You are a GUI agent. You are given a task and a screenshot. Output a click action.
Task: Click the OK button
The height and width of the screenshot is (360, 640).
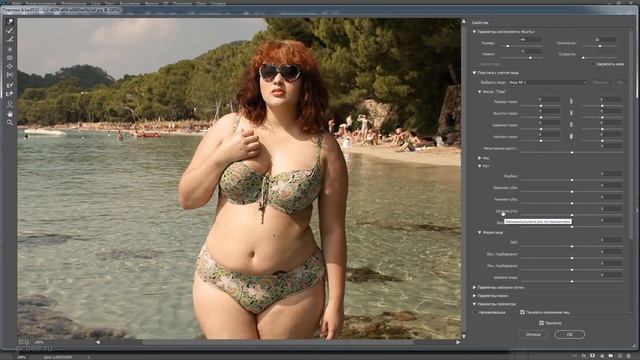click(x=570, y=334)
